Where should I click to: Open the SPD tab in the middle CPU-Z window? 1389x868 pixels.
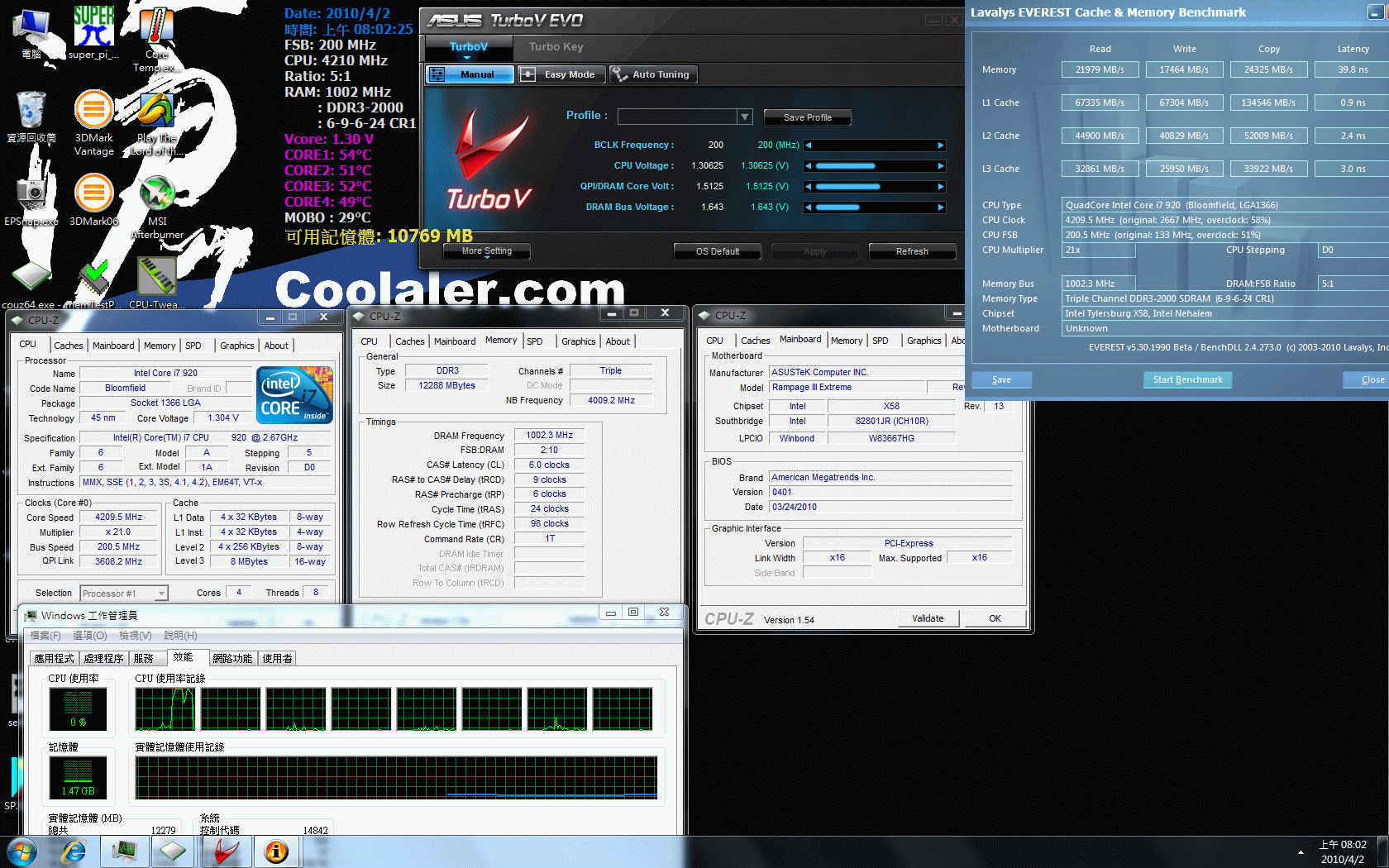coord(535,341)
